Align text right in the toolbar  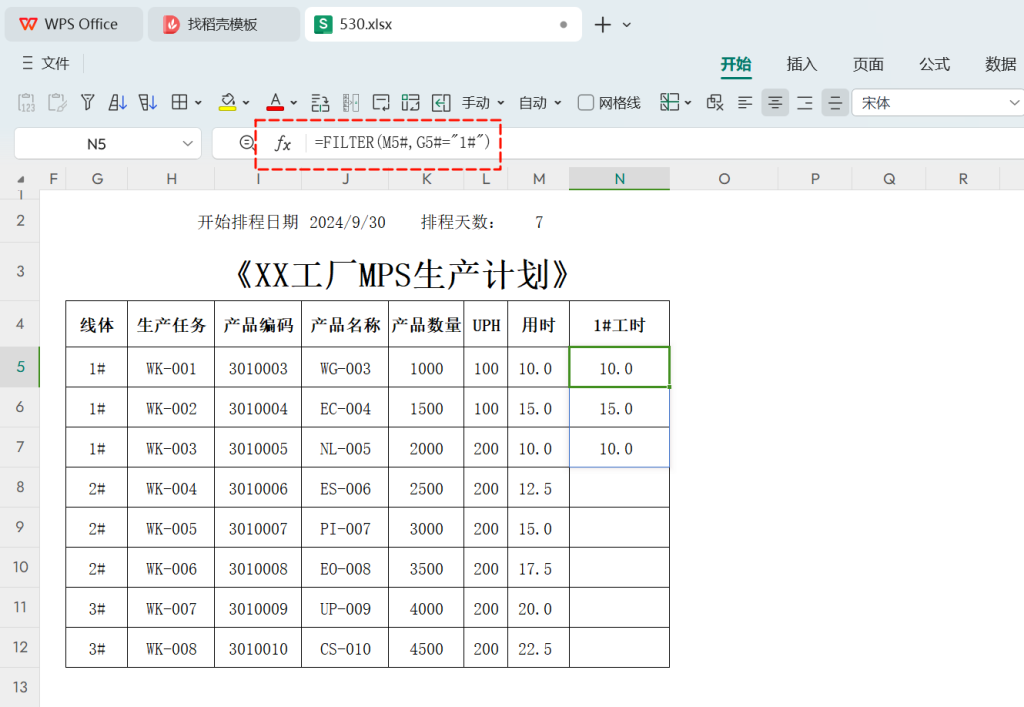[x=805, y=102]
